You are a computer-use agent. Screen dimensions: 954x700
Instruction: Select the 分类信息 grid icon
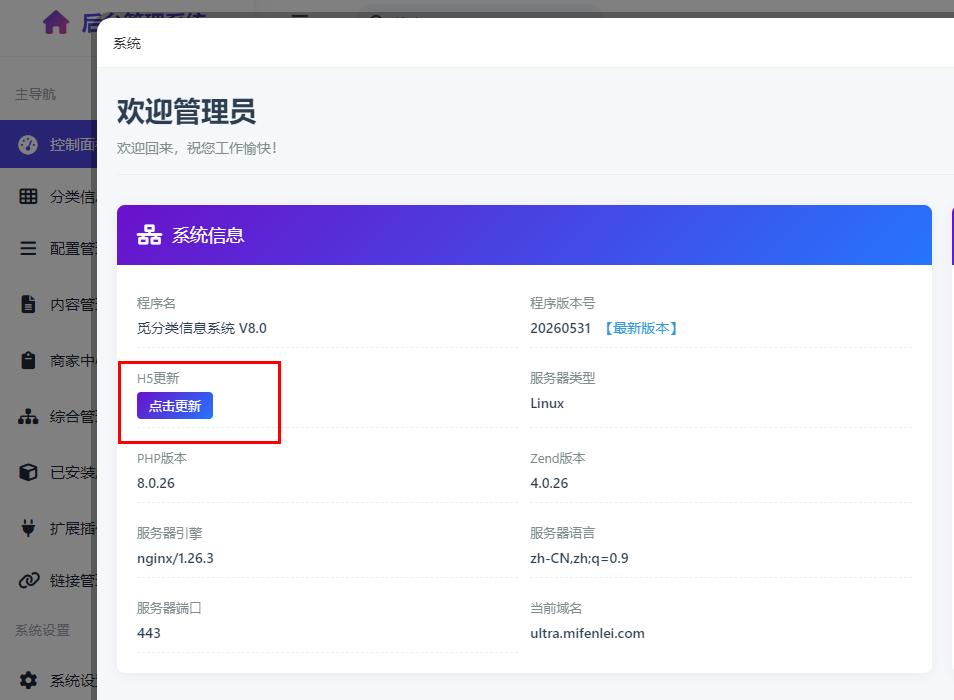click(x=28, y=196)
